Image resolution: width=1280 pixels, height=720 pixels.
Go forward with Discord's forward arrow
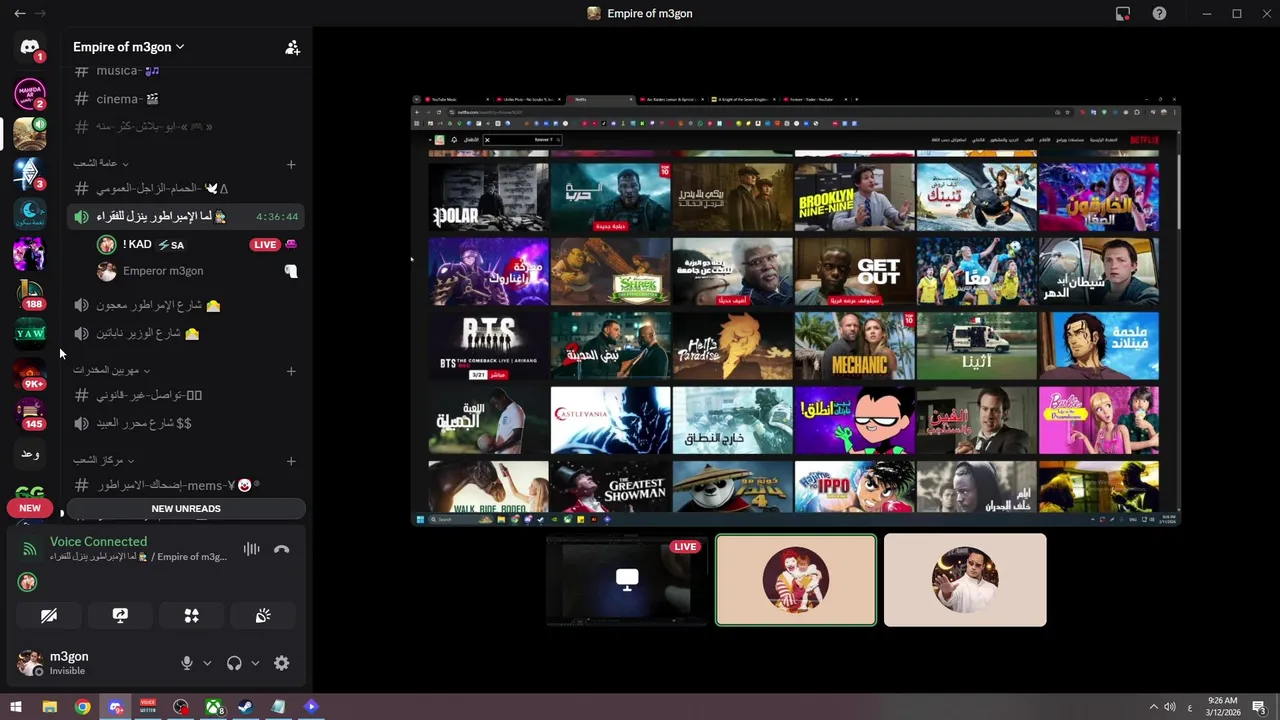pos(40,13)
